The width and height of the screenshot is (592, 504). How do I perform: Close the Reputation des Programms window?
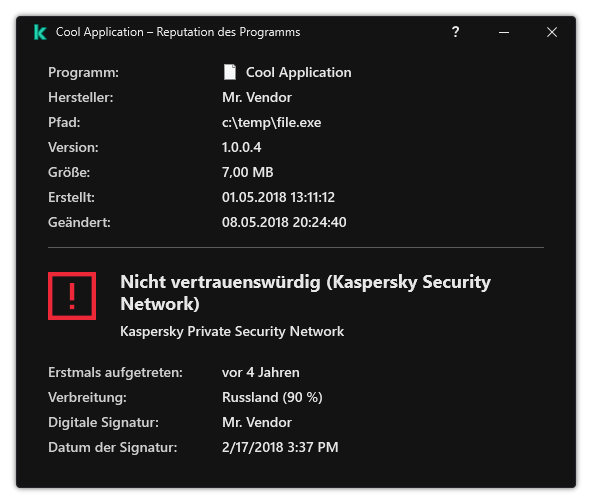pyautogui.click(x=552, y=32)
